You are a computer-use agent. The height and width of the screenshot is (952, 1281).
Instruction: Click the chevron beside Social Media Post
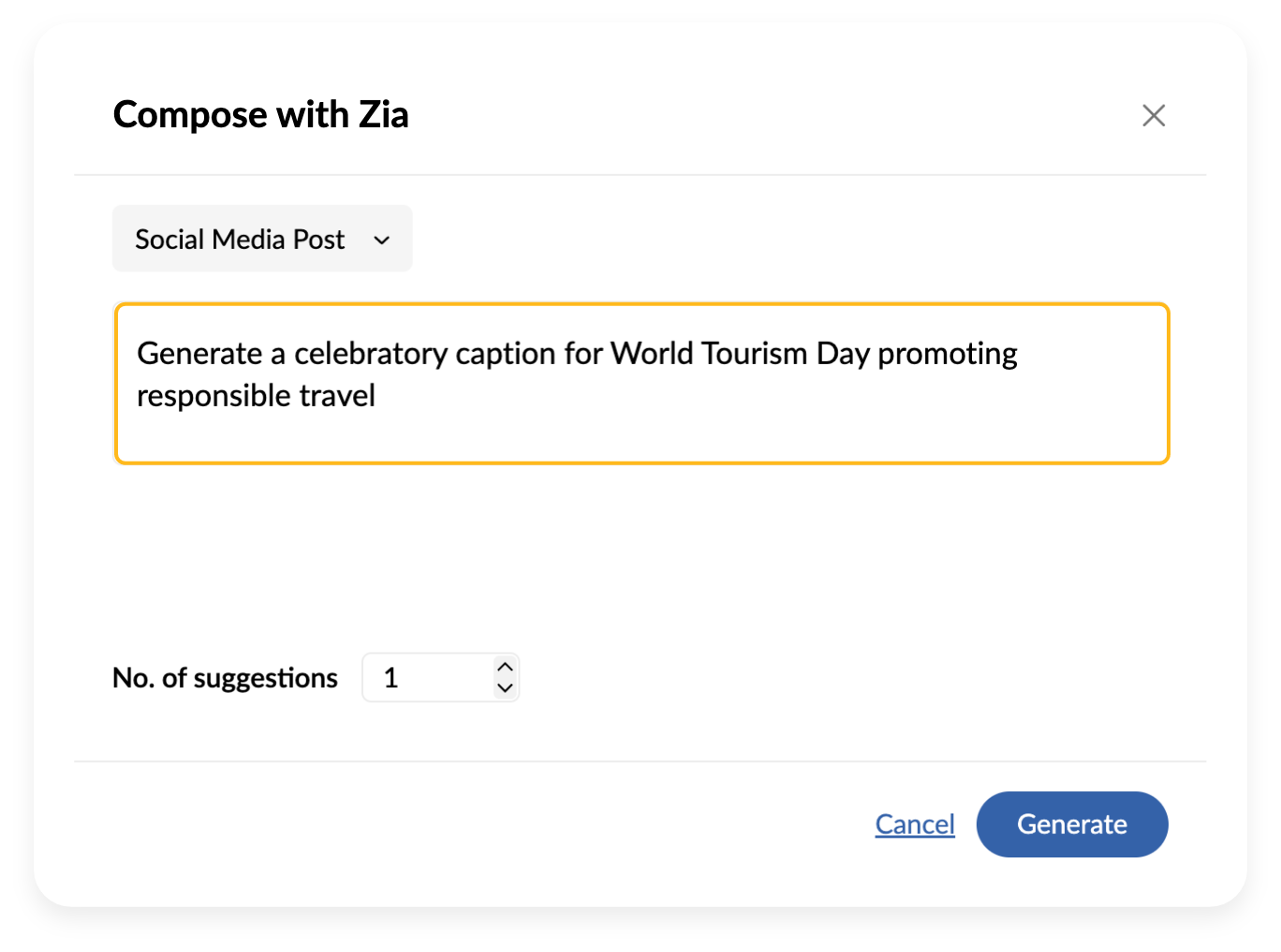click(x=381, y=240)
